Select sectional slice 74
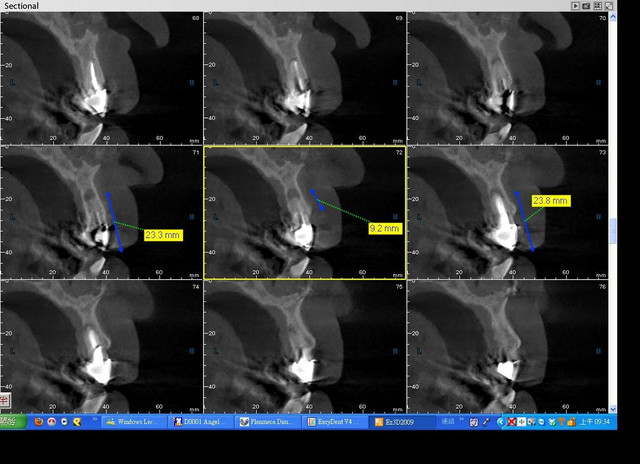The height and width of the screenshot is (464, 640). pos(102,347)
